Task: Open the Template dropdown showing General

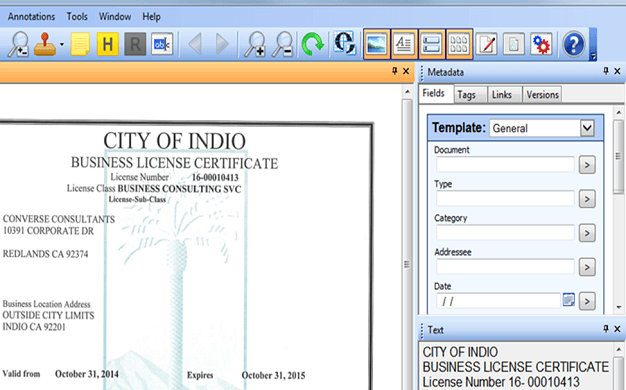Action: (x=542, y=128)
